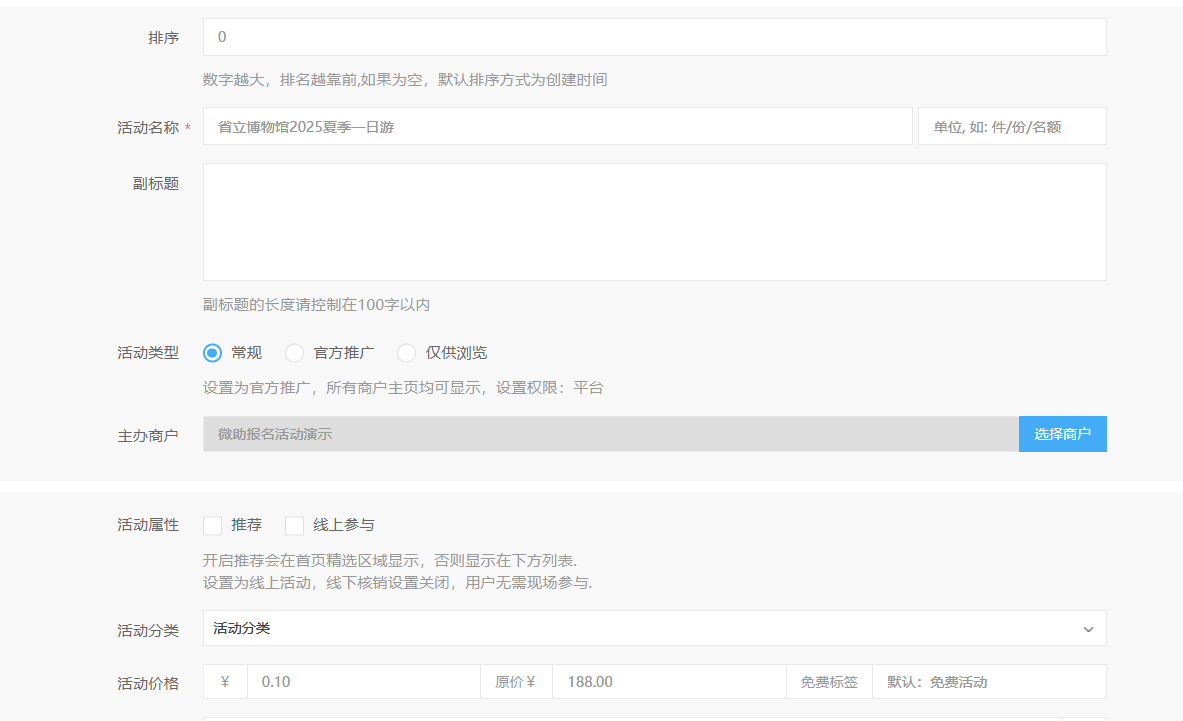
Task: Click the 免费标签 prefix label
Action: [829, 682]
